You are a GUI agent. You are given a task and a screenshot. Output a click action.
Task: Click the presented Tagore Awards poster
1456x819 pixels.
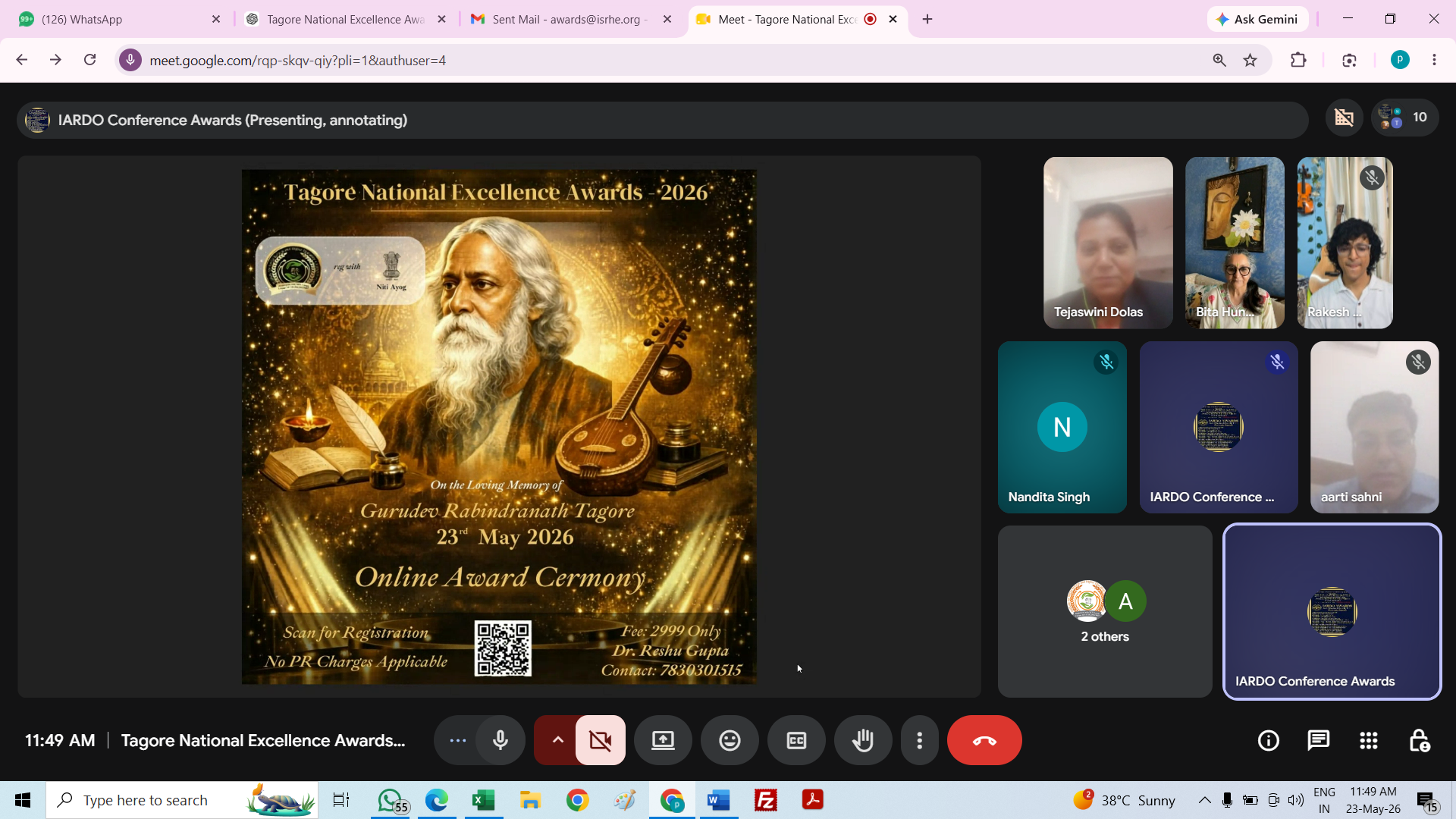[x=499, y=427]
